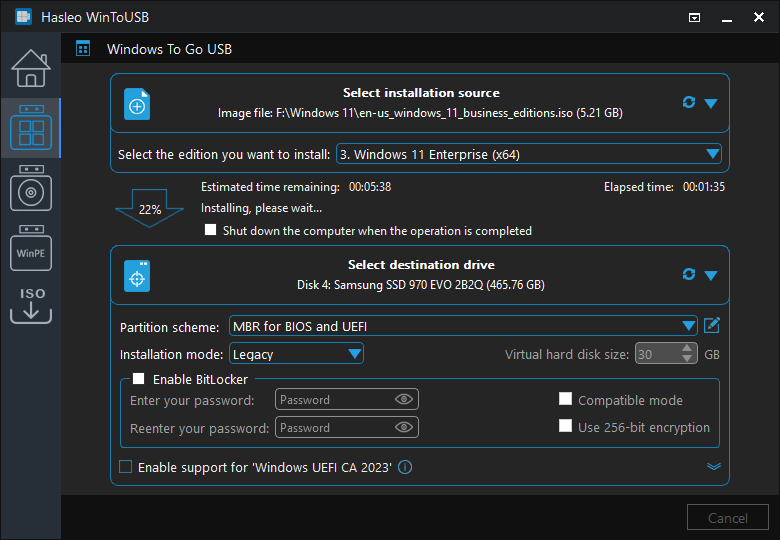Click the Windows To Go USB header icon
780x540 pixels.
[83, 49]
